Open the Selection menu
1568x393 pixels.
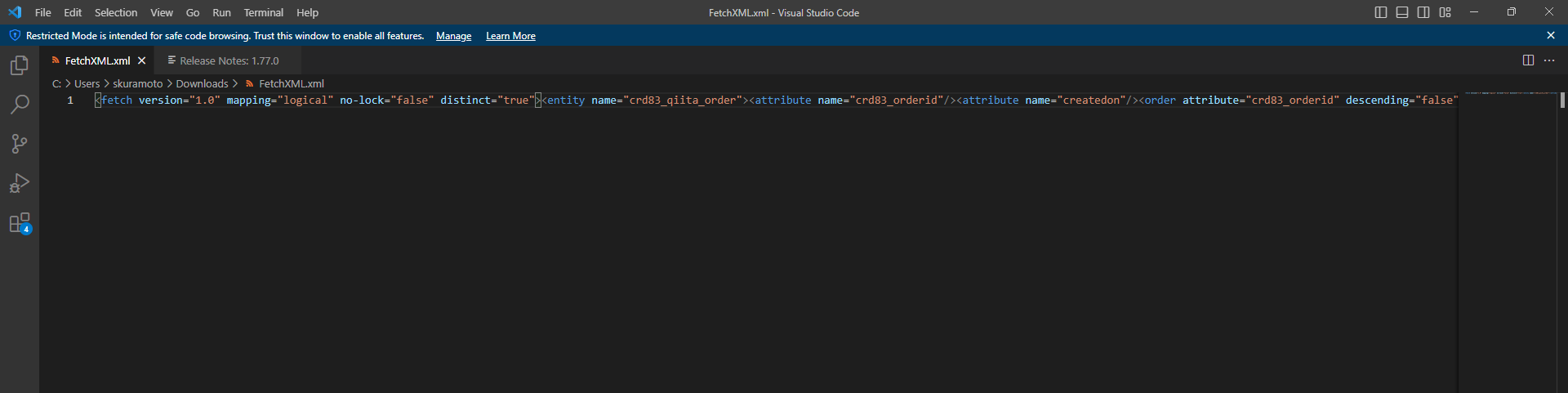[x=116, y=12]
